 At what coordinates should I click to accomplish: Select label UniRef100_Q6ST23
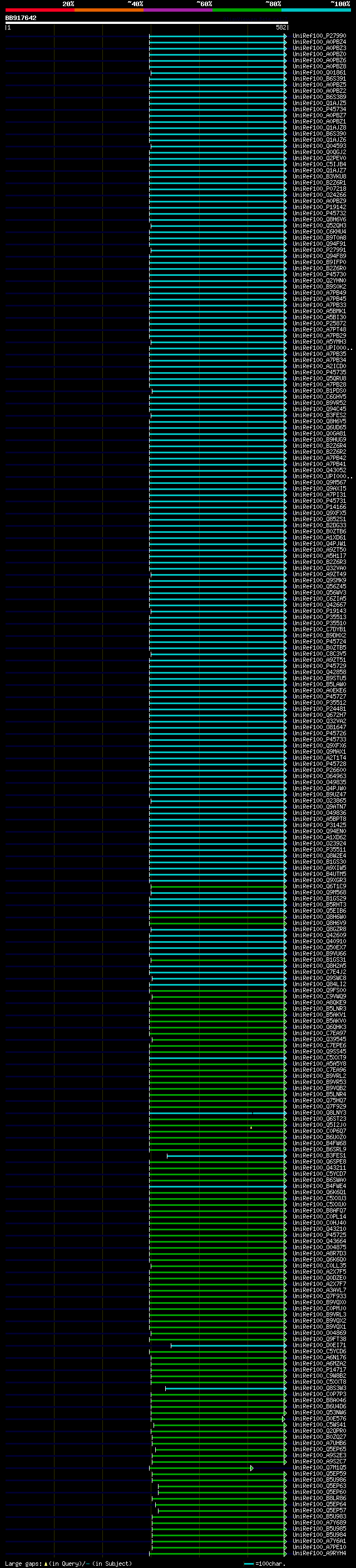(x=319, y=1119)
